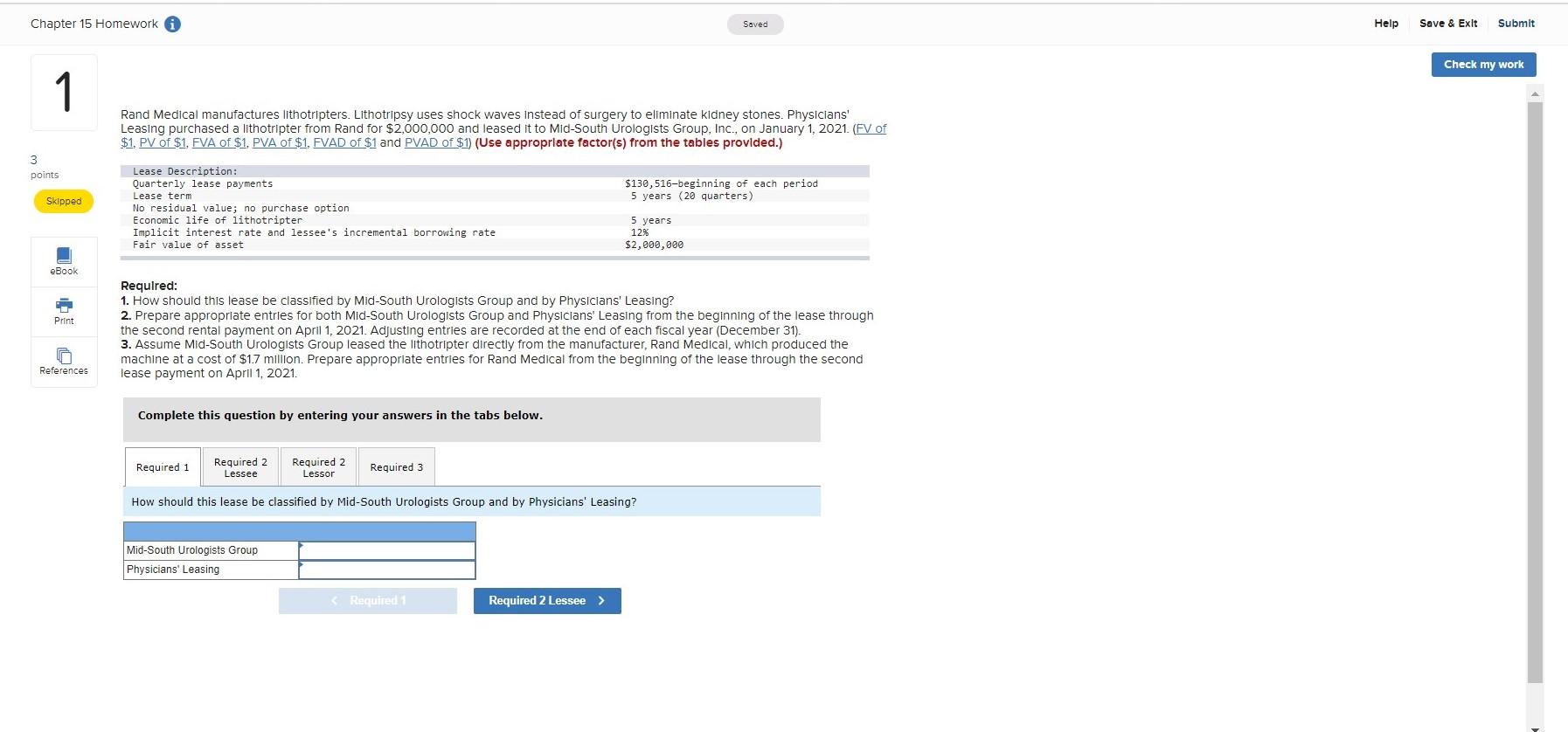Click the Submit link
This screenshot has height=732, width=1568.
pyautogui.click(x=1516, y=24)
